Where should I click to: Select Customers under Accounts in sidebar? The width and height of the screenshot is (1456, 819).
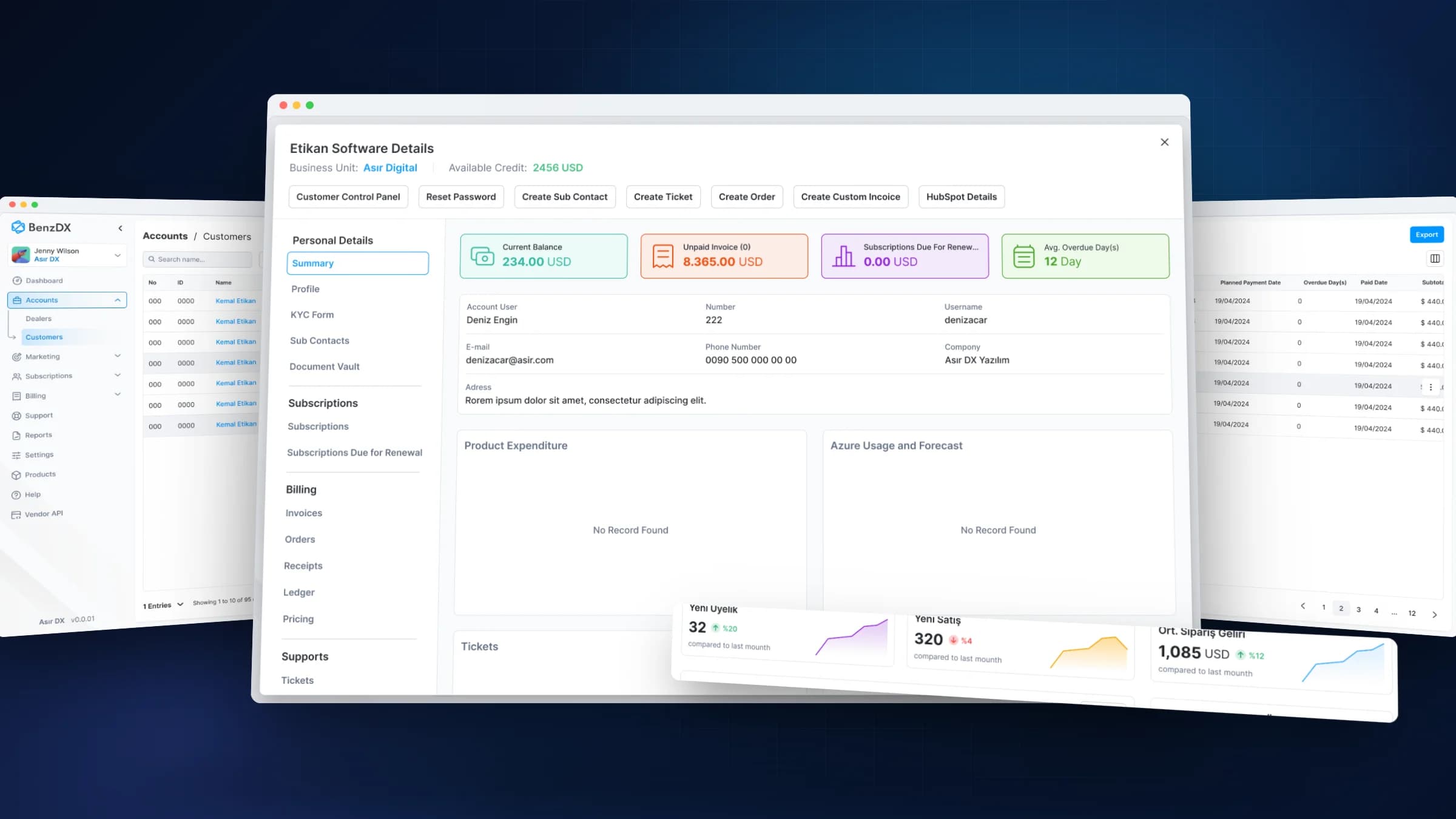pyautogui.click(x=44, y=337)
